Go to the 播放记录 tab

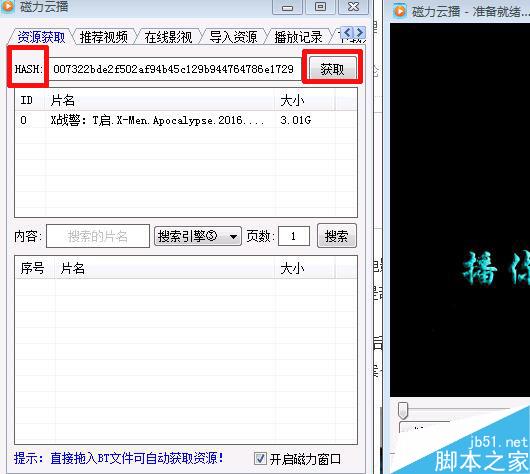point(298,37)
